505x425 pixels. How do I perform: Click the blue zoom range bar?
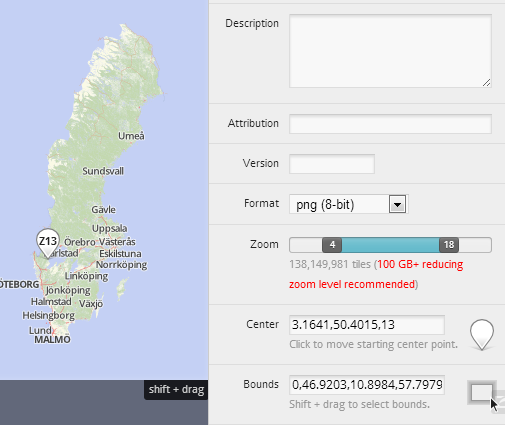390,245
